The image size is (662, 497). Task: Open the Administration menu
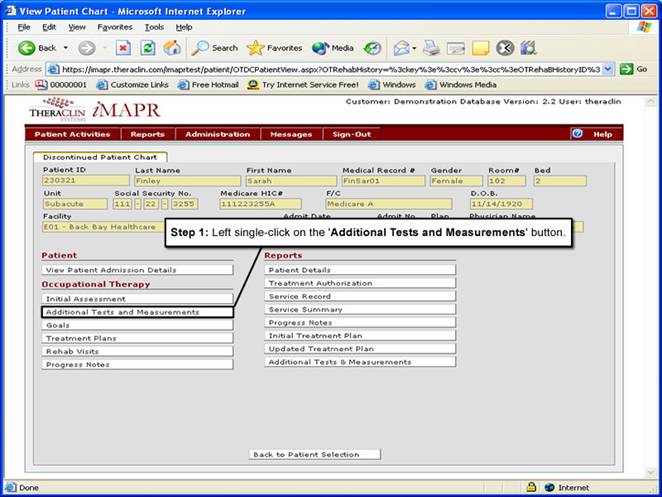218,134
